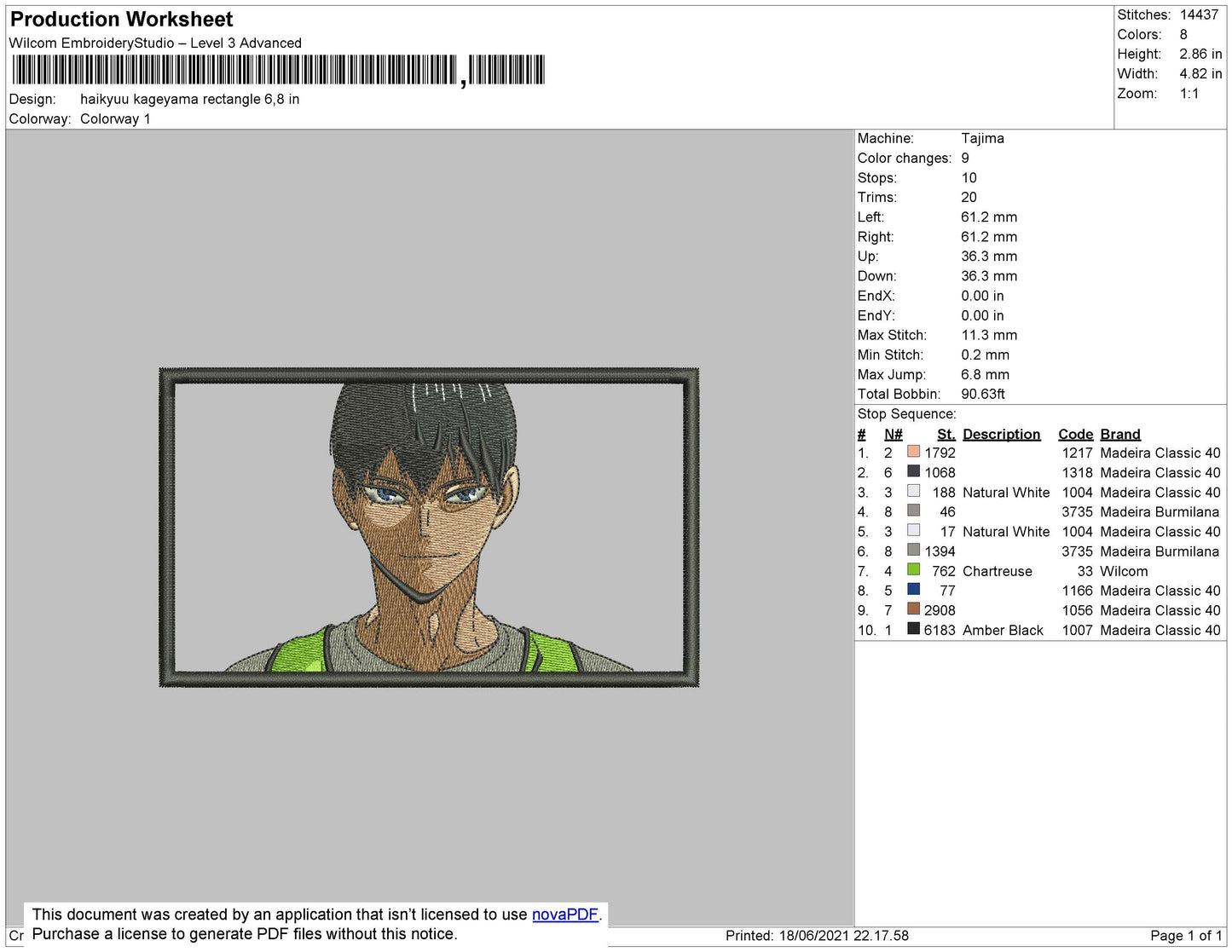Click stitch count '6183' in row 10
1232x952 pixels.
click(940, 630)
